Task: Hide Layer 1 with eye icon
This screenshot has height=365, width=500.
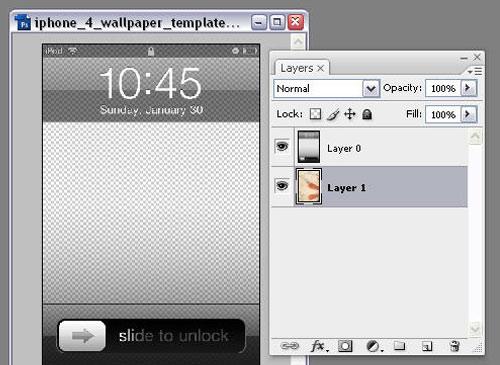Action: click(x=282, y=186)
